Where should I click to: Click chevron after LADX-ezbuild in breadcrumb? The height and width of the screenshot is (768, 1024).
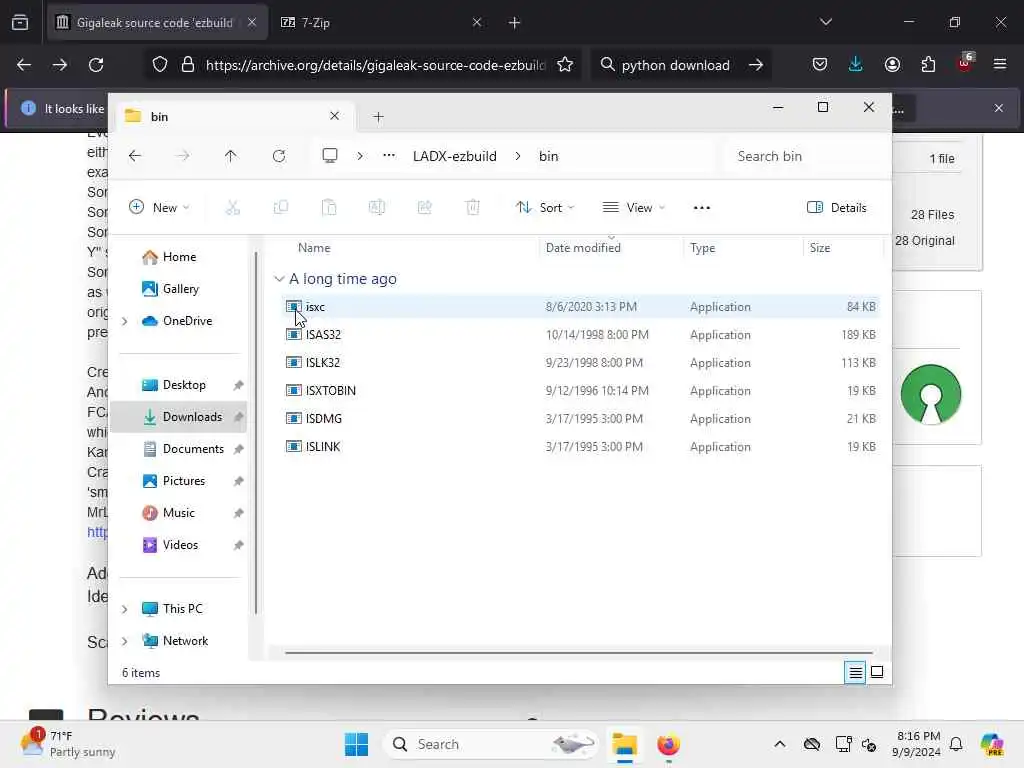[517, 156]
